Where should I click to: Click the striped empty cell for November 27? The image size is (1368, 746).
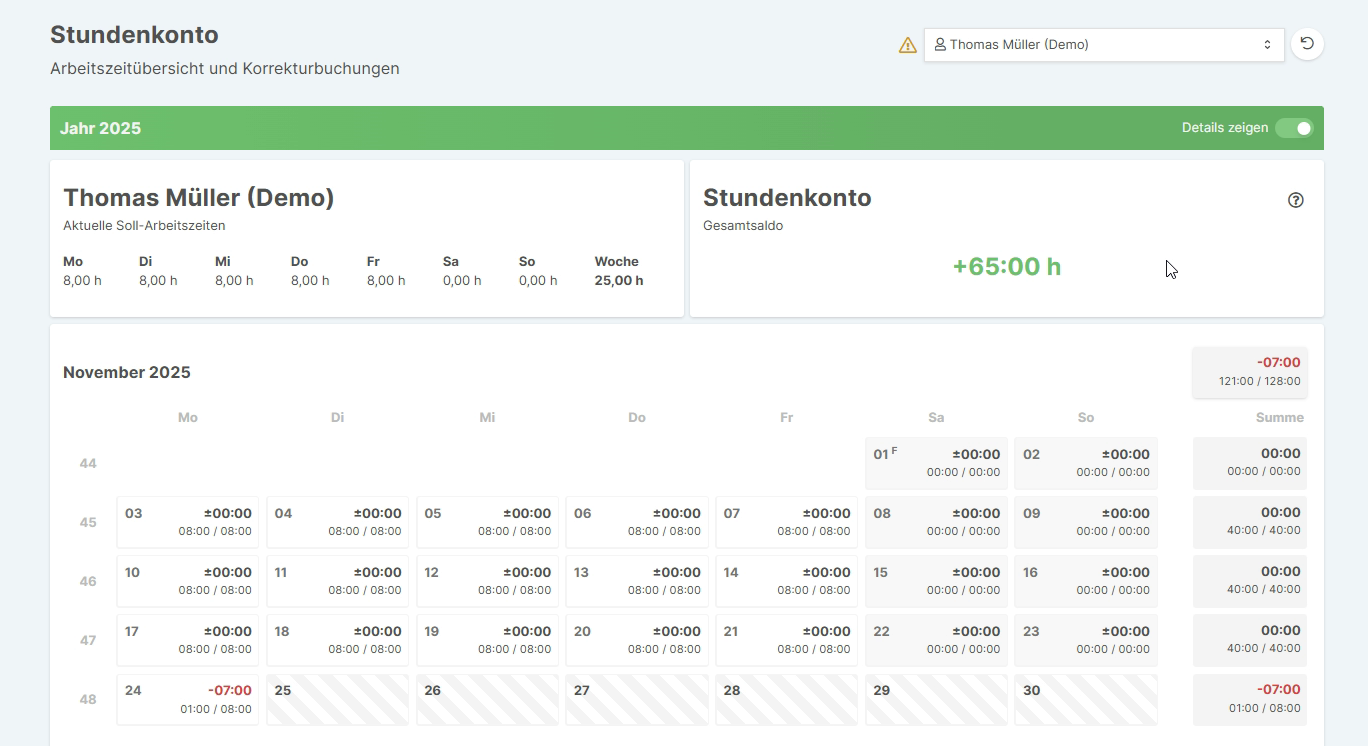tap(637, 699)
